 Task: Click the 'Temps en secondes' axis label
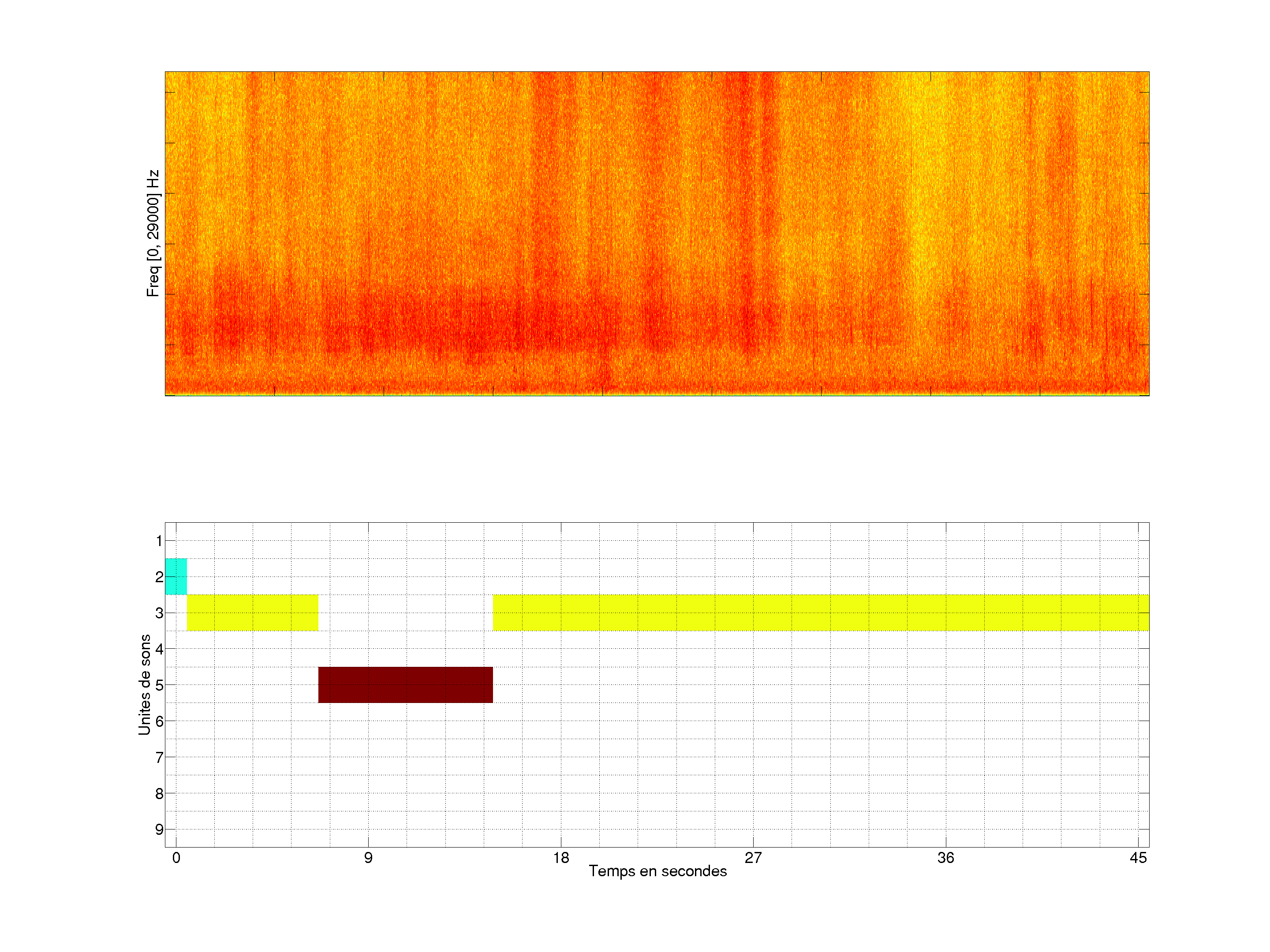click(x=657, y=871)
